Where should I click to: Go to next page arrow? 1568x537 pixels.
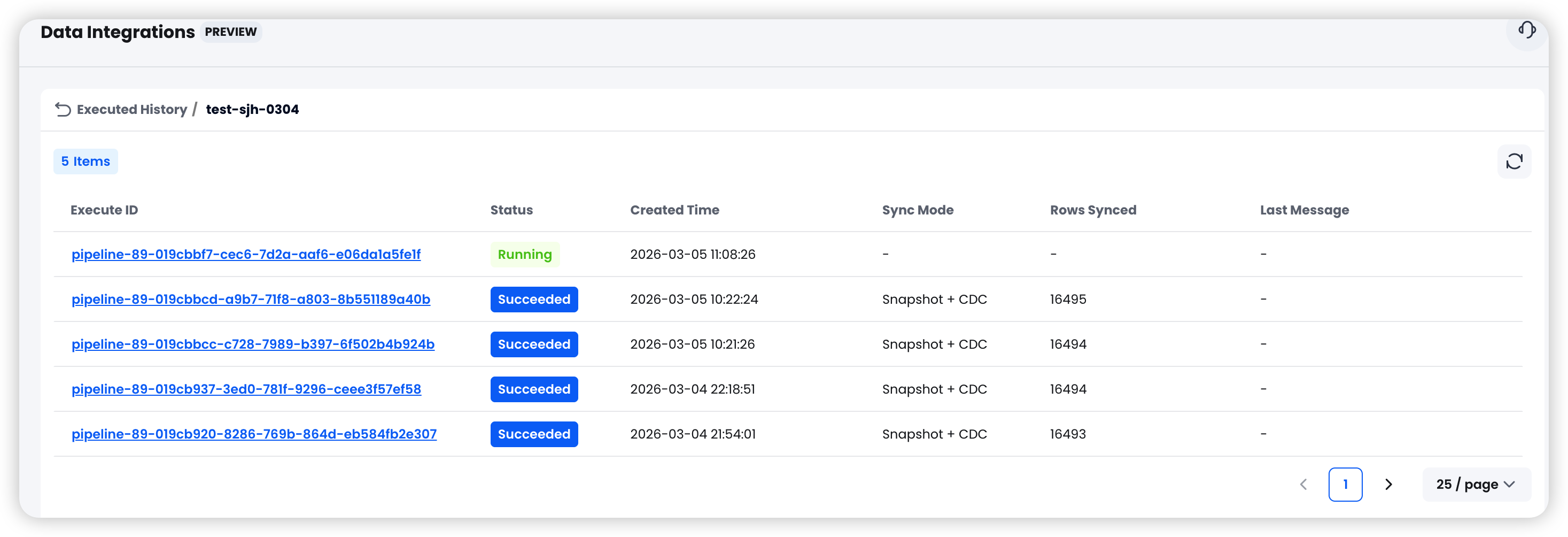[1388, 485]
